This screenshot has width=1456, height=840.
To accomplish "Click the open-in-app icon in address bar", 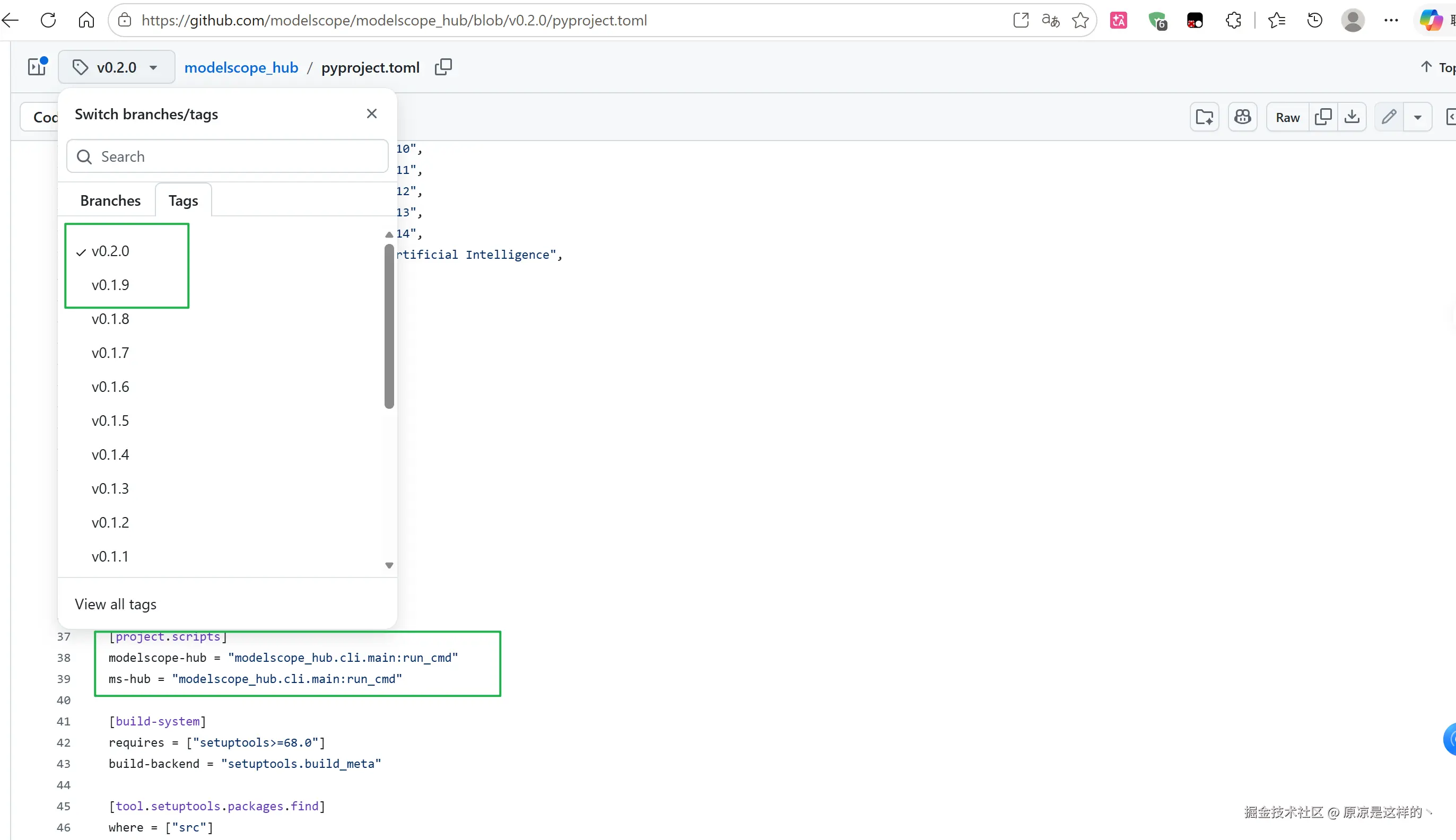I will pos(1021,20).
